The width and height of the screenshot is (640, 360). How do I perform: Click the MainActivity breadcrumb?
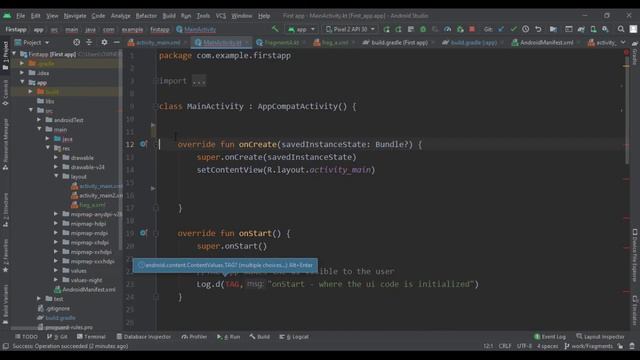tap(196, 29)
